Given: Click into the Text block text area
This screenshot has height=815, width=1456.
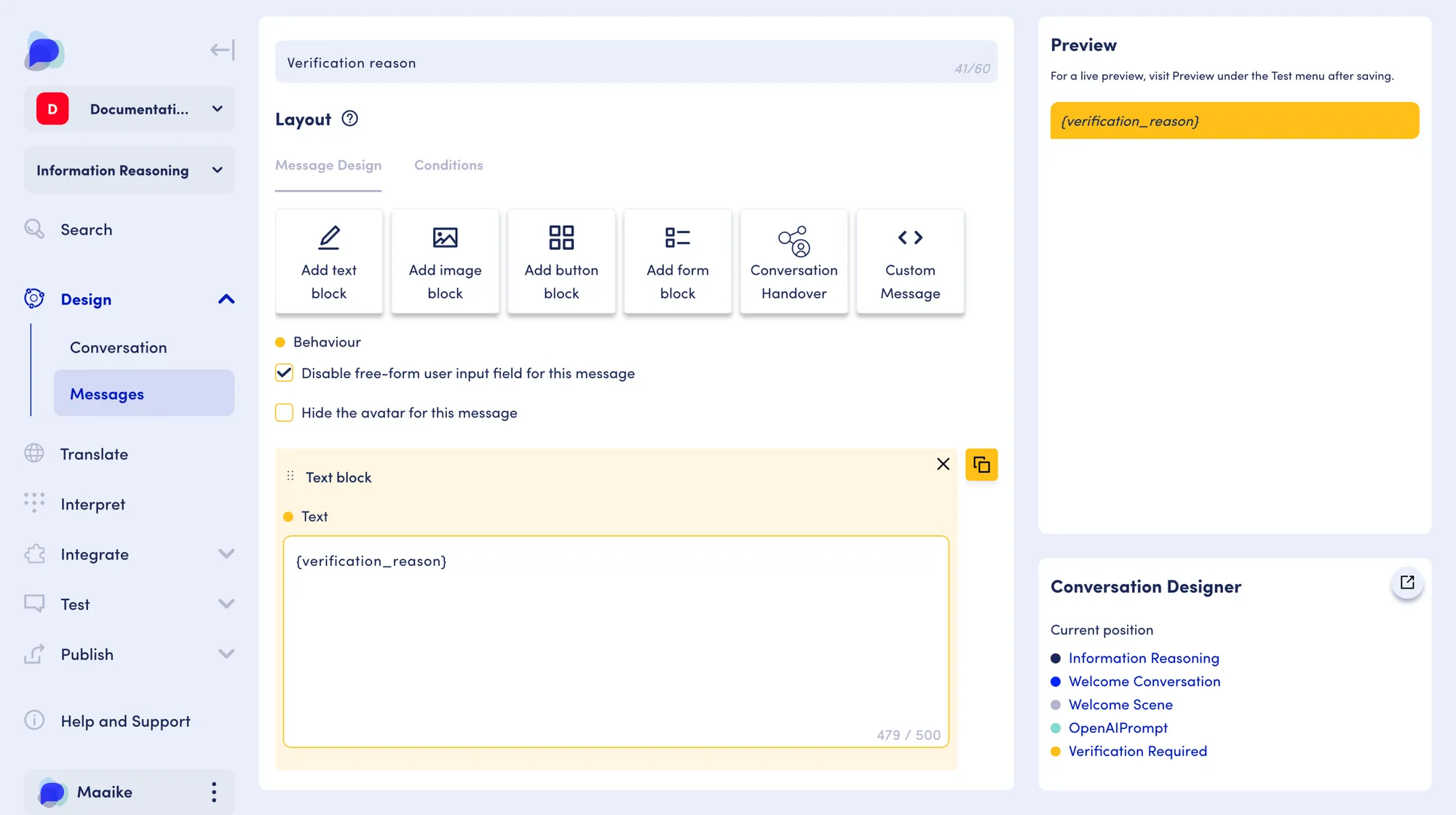Looking at the screenshot, I should pyautogui.click(x=616, y=642).
